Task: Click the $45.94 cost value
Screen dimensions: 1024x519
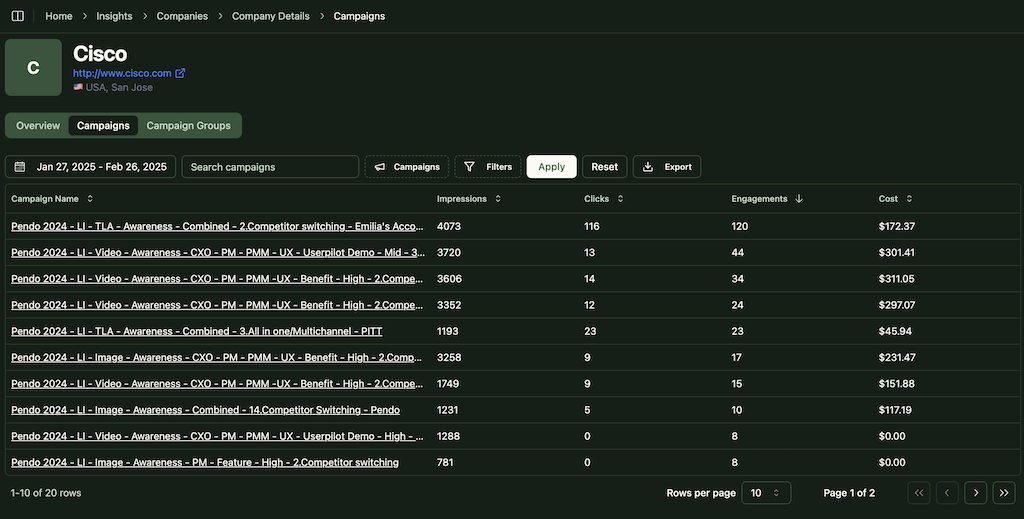Action: tap(895, 331)
